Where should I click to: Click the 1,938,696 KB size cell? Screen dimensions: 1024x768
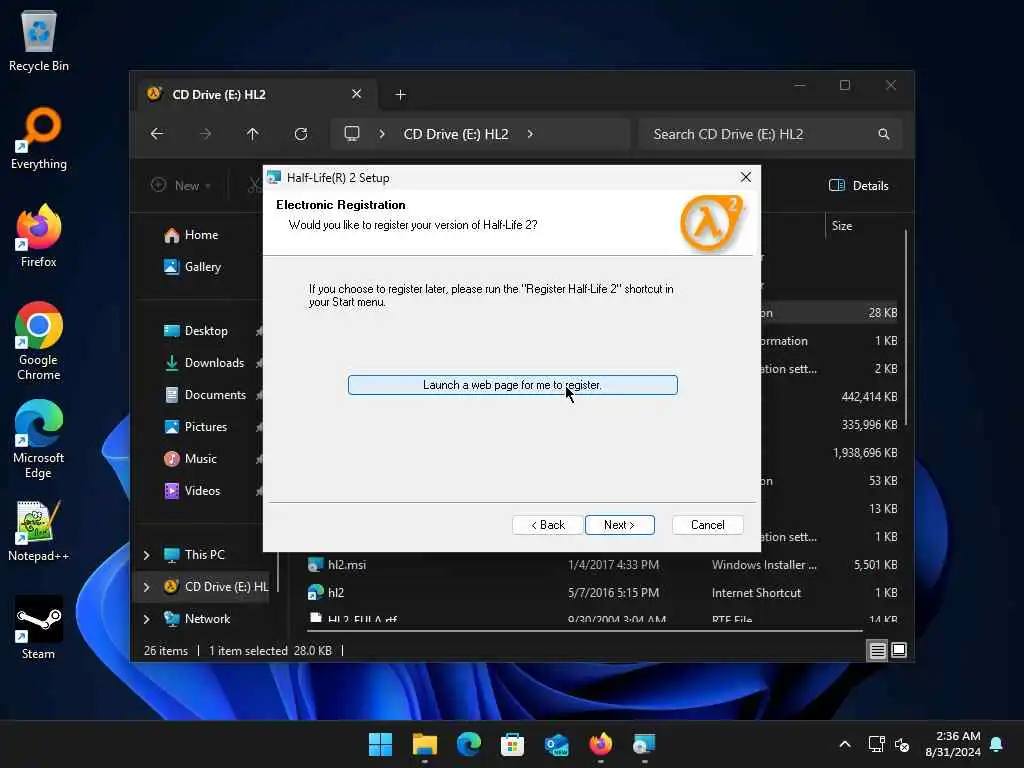tap(865, 453)
